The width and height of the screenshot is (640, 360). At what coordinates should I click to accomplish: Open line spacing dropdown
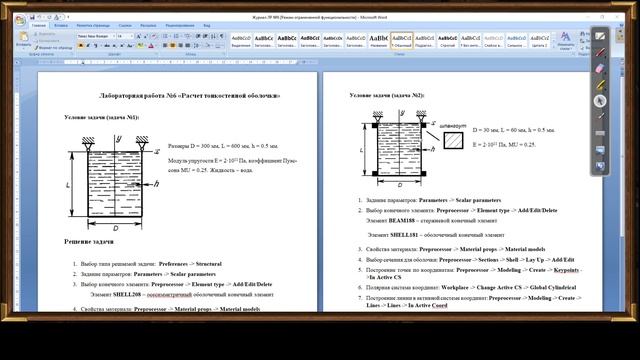pyautogui.click(x=196, y=45)
